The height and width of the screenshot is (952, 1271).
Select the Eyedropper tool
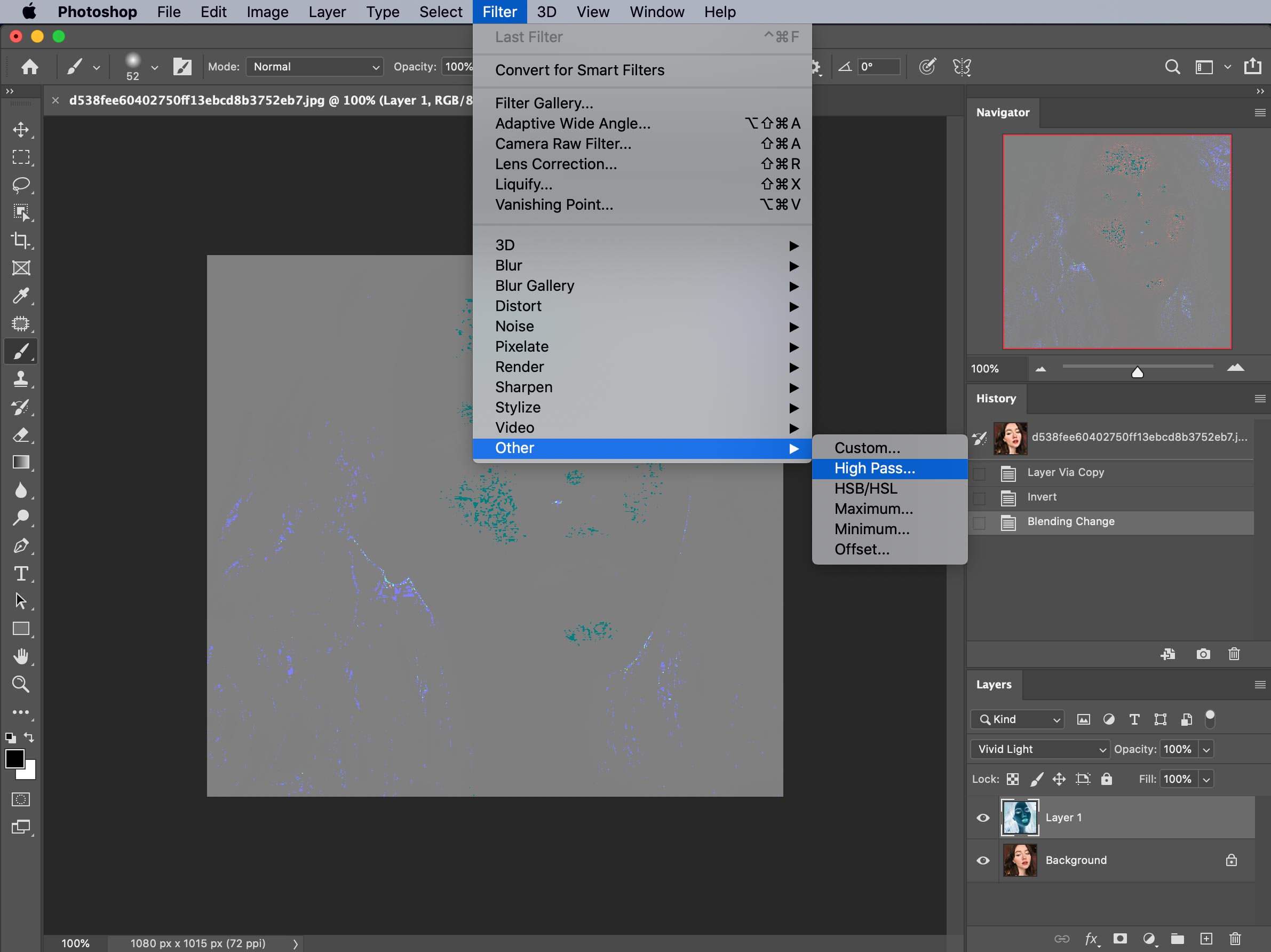(x=21, y=296)
